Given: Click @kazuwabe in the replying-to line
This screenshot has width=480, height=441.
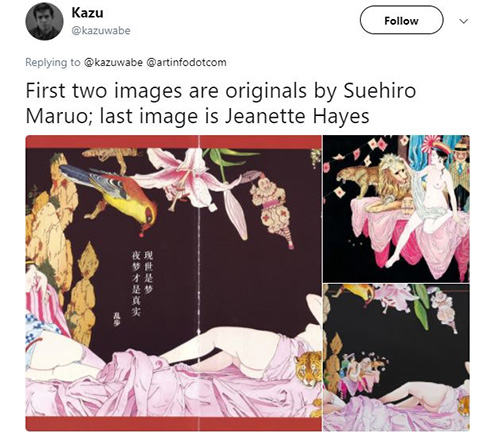Looking at the screenshot, I should pos(114,62).
